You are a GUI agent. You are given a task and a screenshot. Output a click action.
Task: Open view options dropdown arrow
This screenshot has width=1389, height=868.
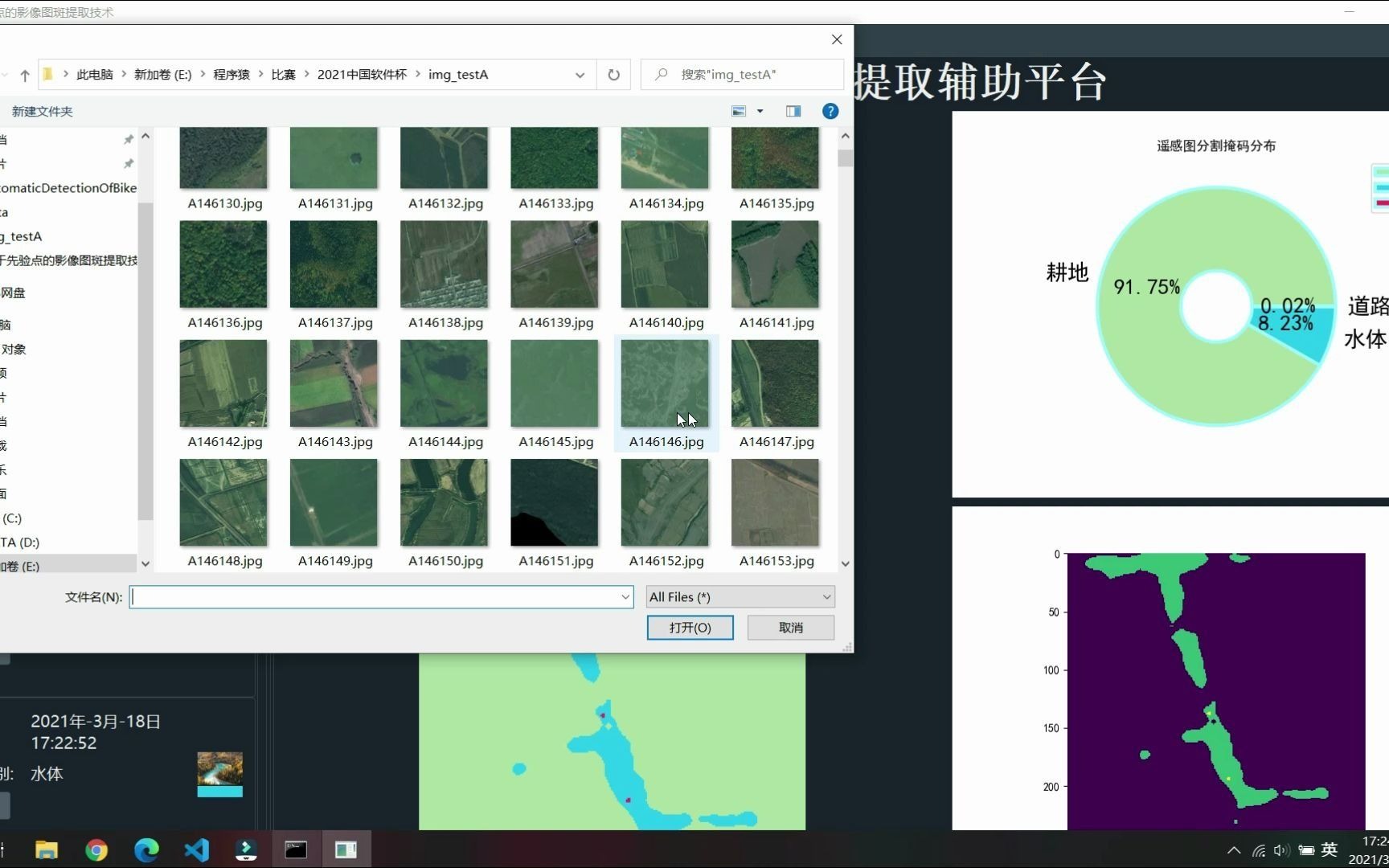[x=760, y=112]
